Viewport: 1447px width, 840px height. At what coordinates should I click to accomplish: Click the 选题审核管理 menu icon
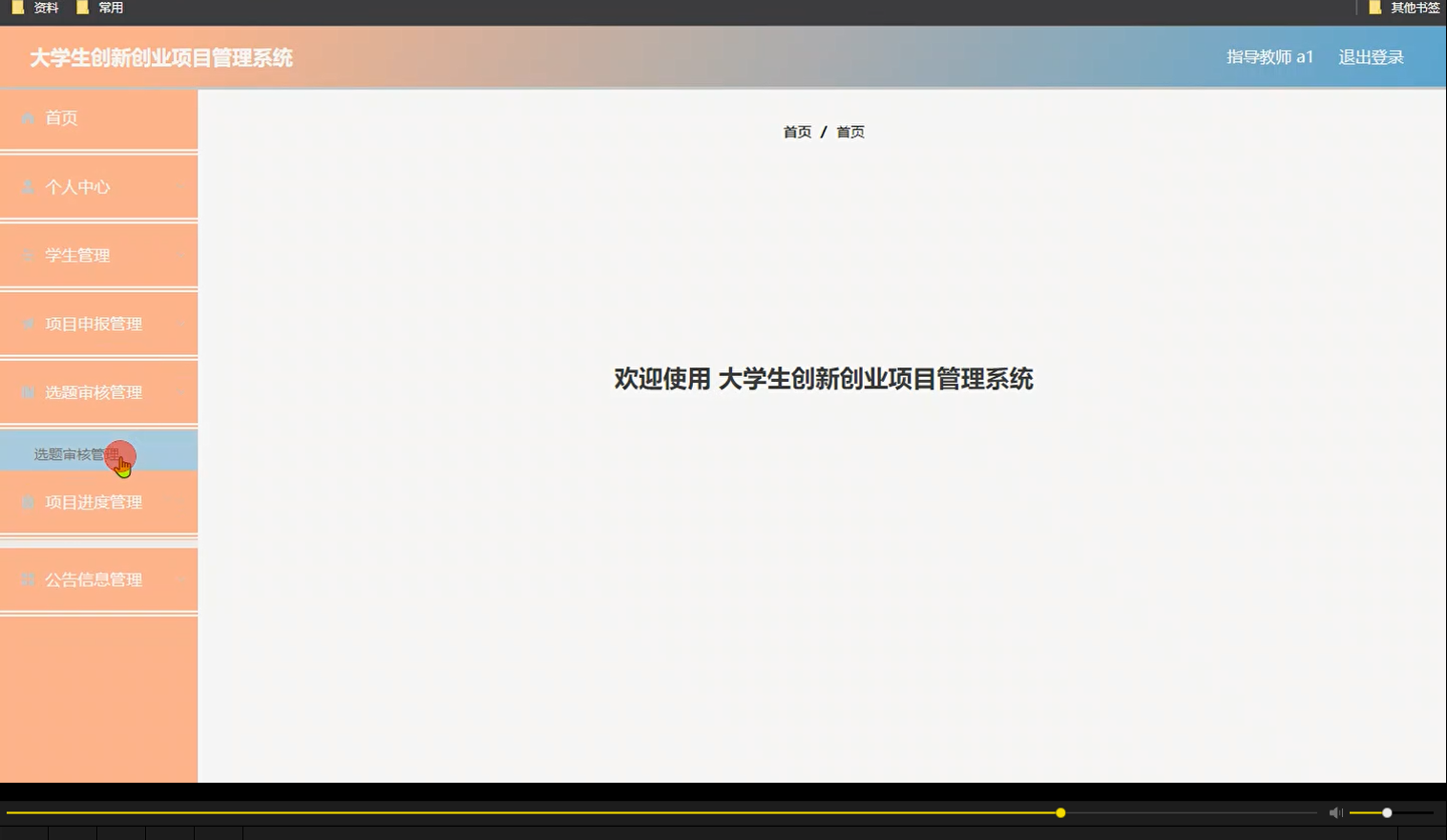[27, 392]
